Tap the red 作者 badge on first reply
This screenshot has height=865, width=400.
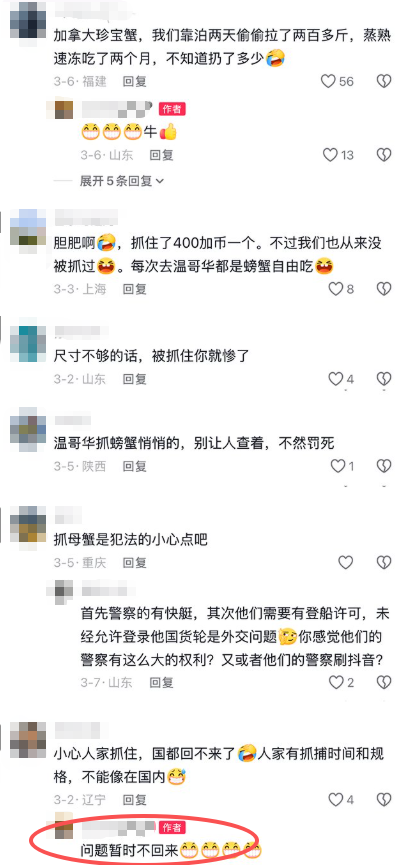pyautogui.click(x=172, y=109)
